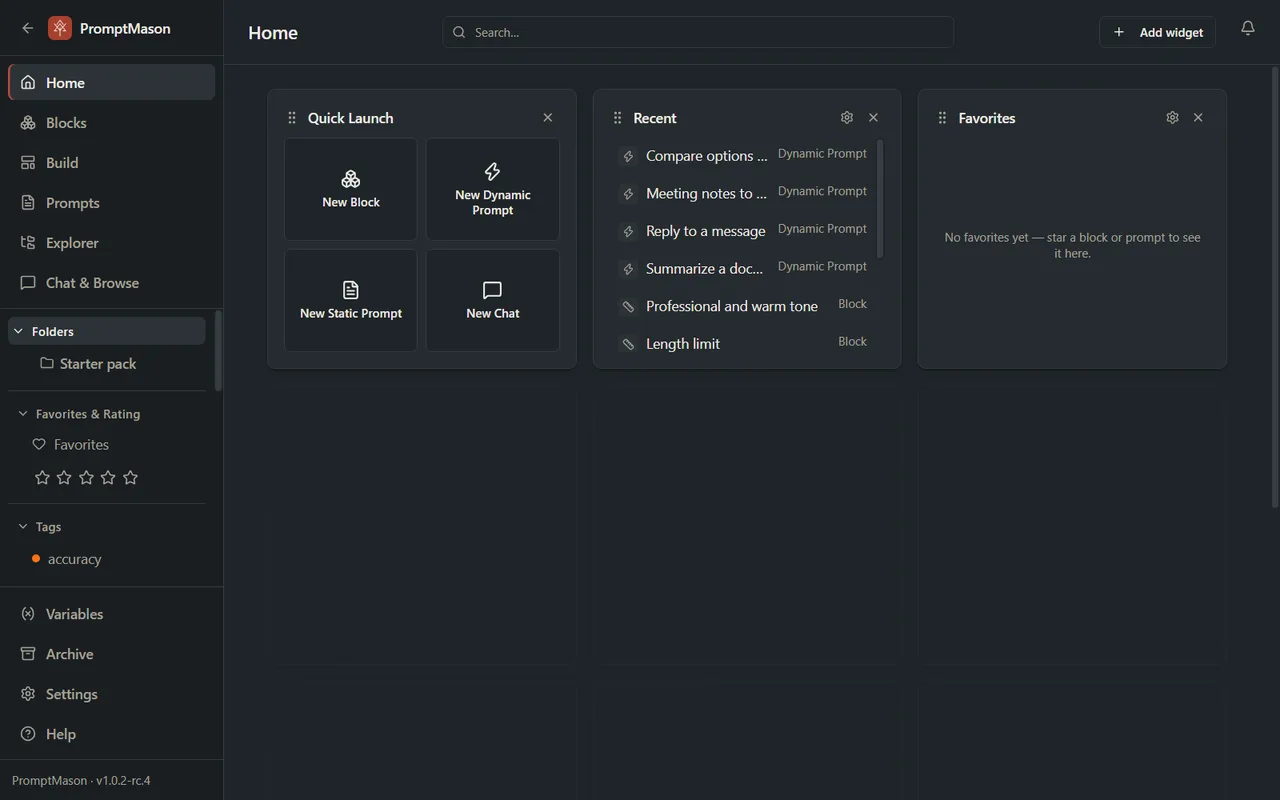Viewport: 1280px width, 800px height.
Task: Click the New Static Prompt document icon
Action: (x=351, y=290)
